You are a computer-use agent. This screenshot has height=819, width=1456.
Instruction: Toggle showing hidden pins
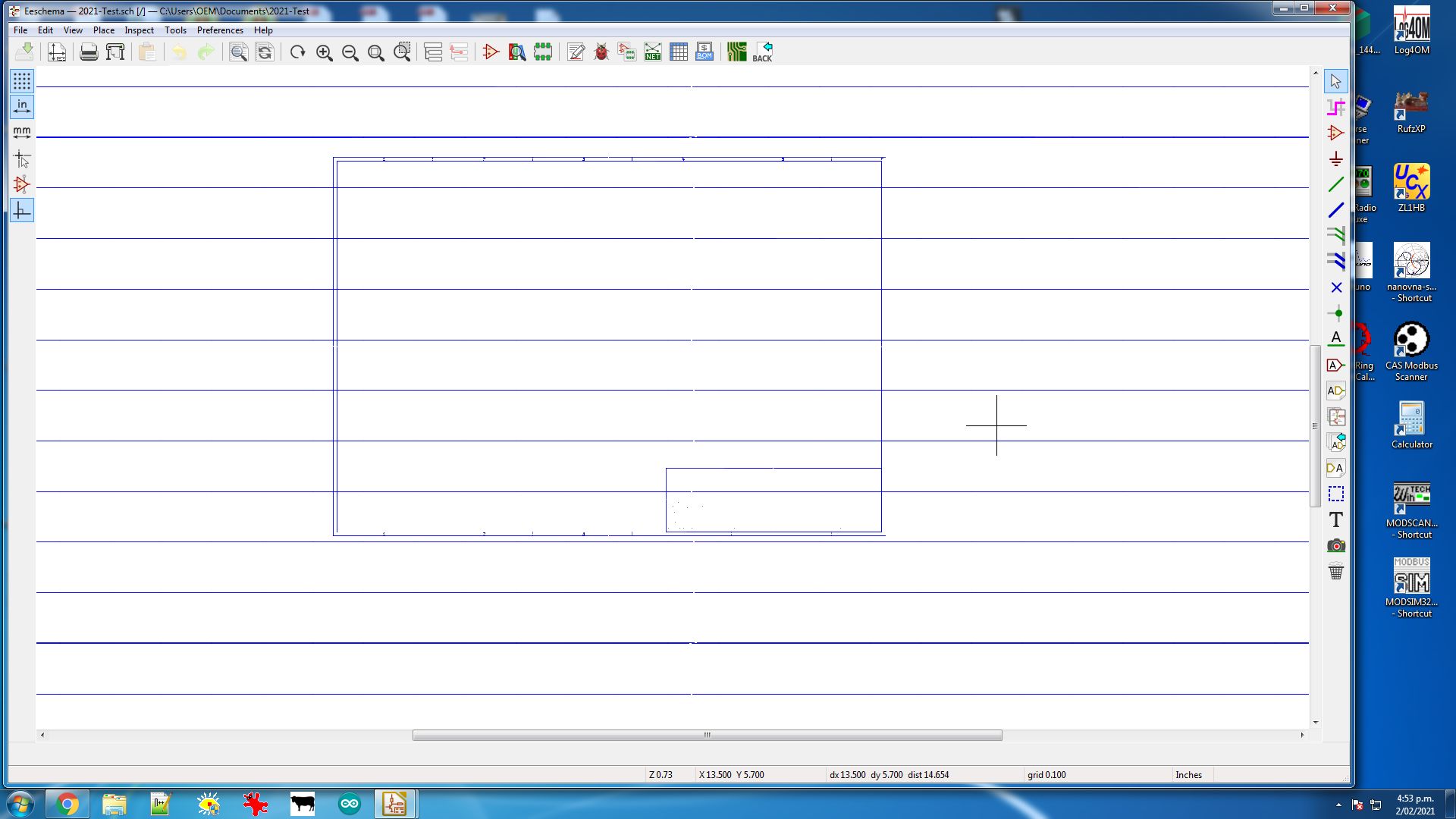click(22, 184)
